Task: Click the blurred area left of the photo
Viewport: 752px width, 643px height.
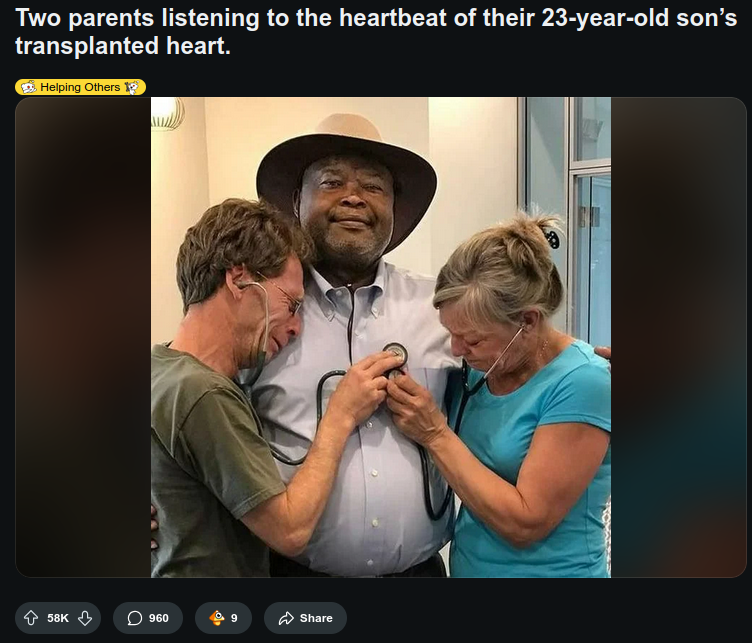Action: 83,337
